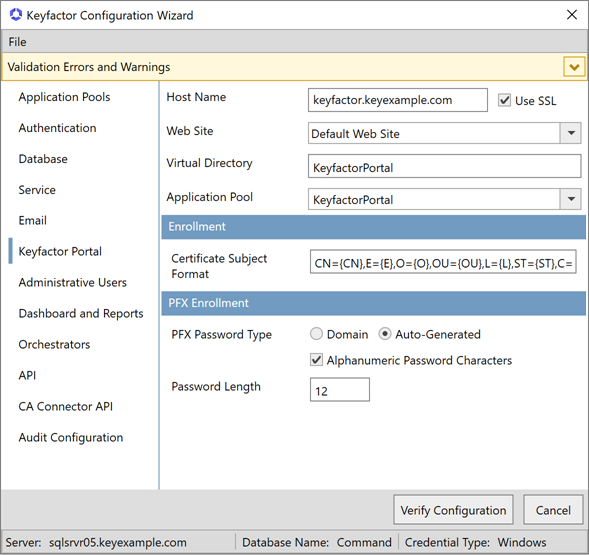The image size is (589, 555).
Task: Select the Domain radio button
Action: [316, 334]
